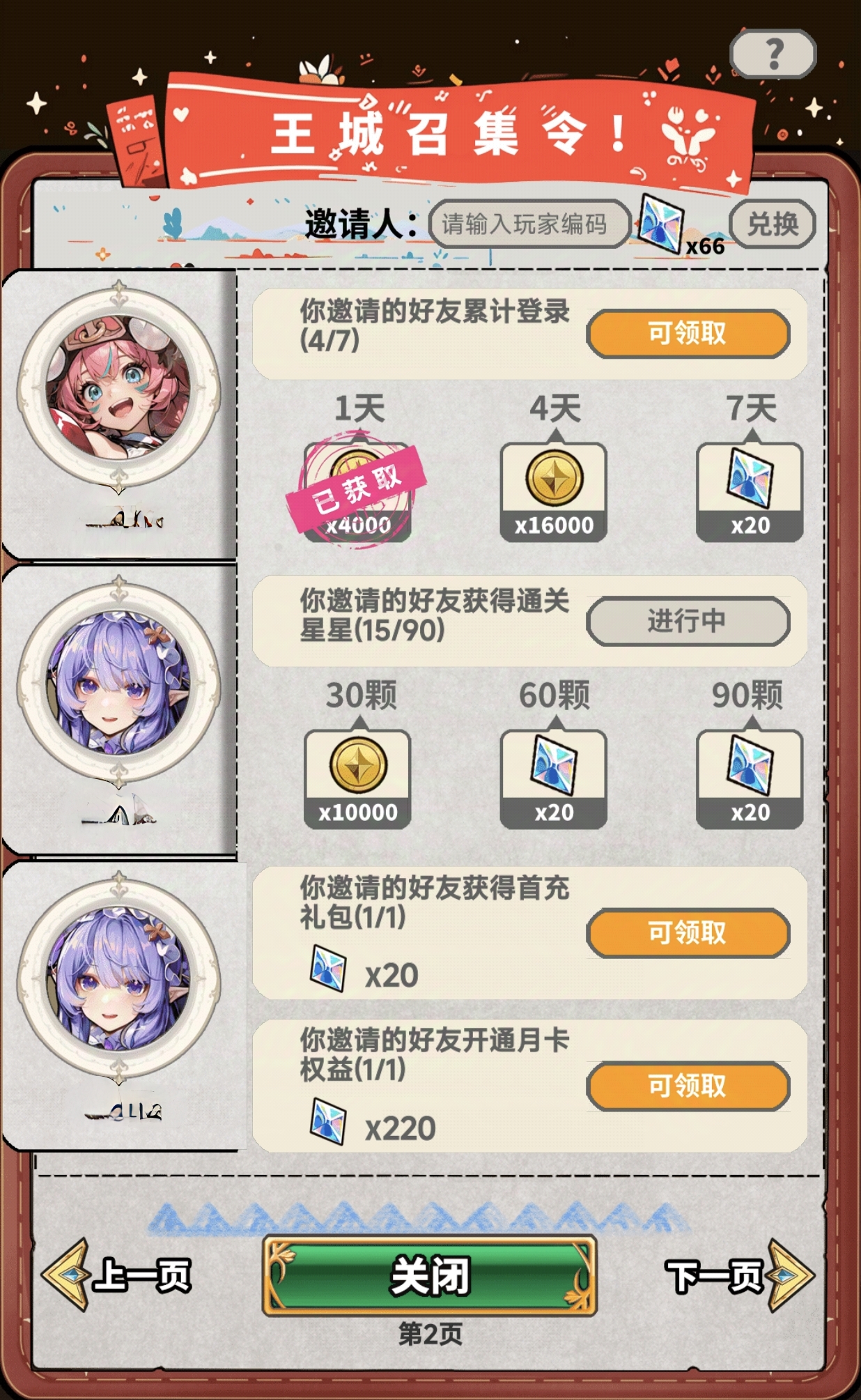Tap the x10000 coin 30-star reward
861x1400 pixels.
coord(357,779)
